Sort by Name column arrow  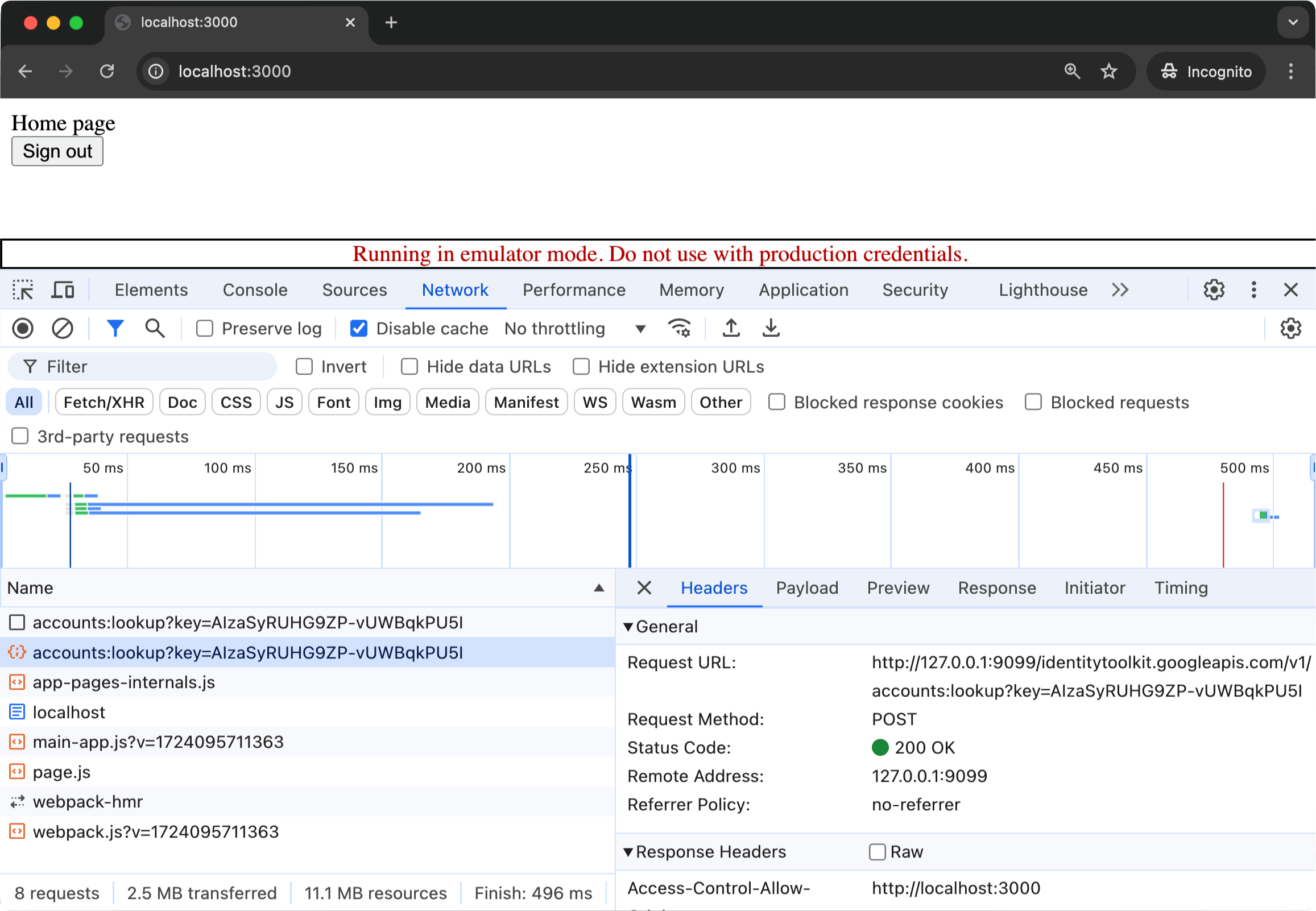click(x=599, y=588)
